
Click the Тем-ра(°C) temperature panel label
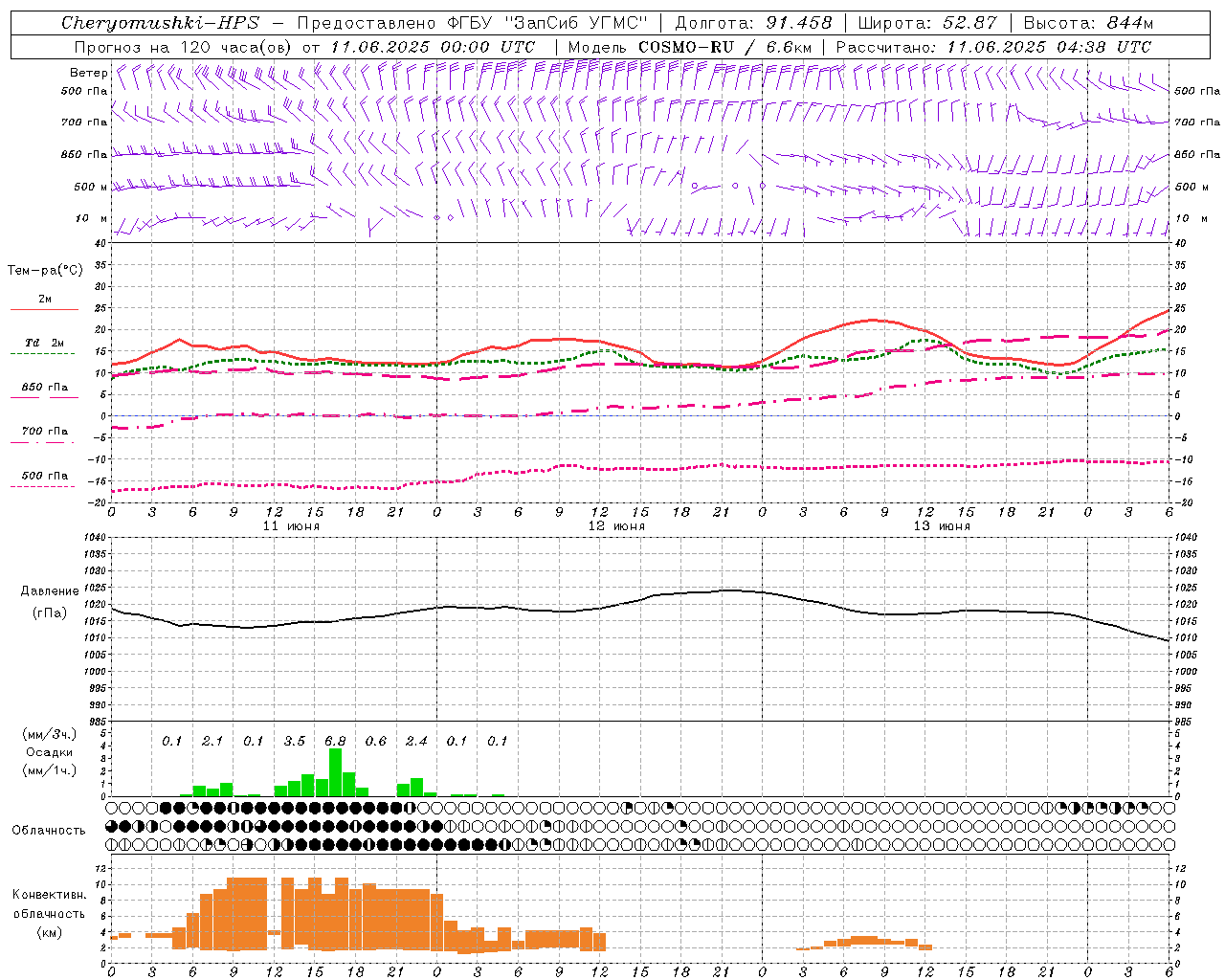(x=45, y=271)
